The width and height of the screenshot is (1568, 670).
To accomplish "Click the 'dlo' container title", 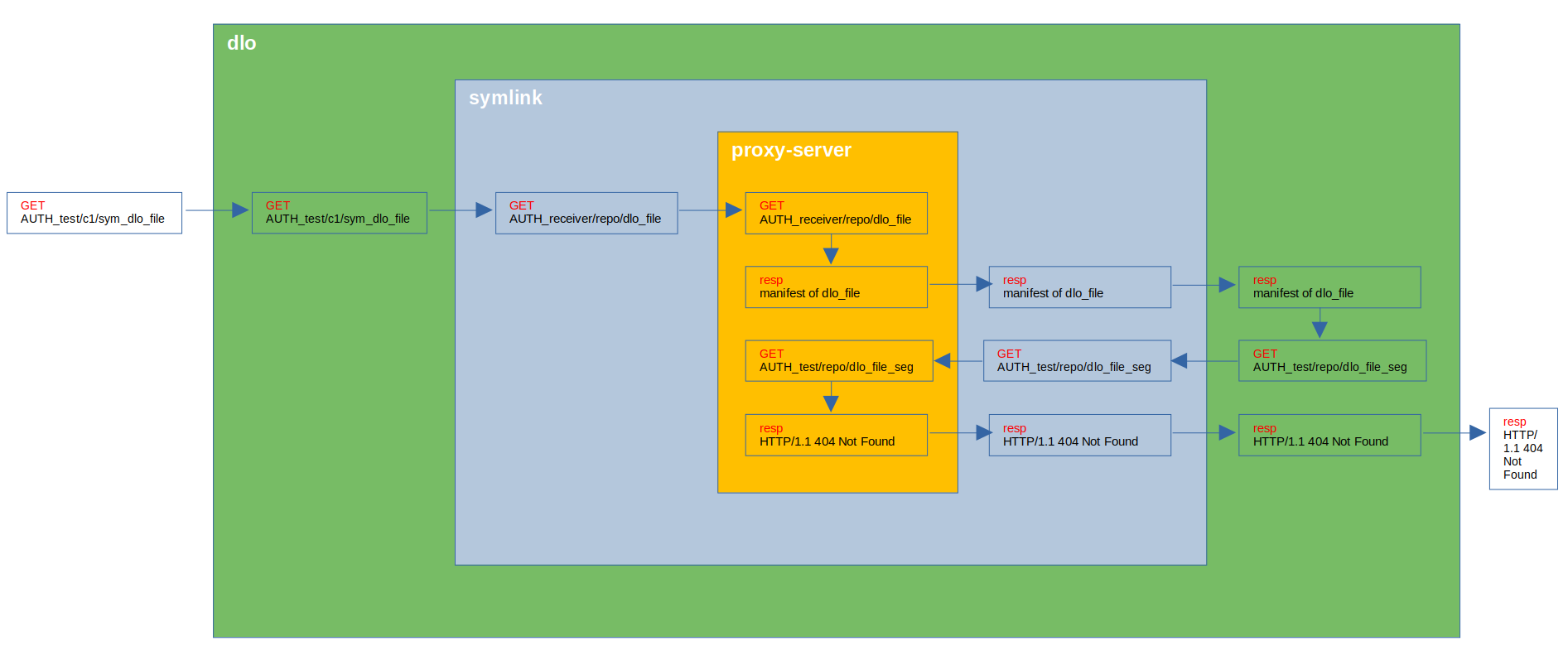I will point(242,43).
